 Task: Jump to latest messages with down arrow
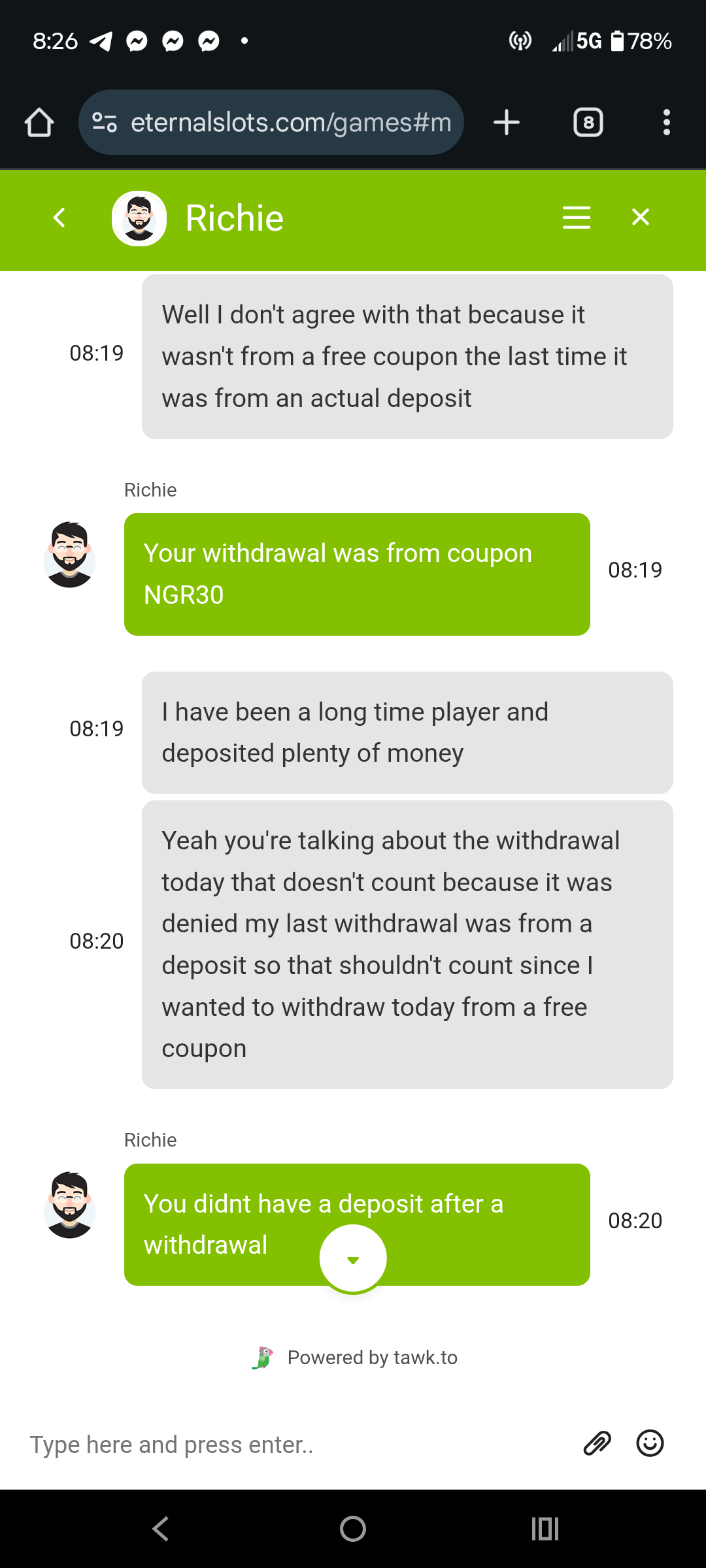click(353, 1259)
